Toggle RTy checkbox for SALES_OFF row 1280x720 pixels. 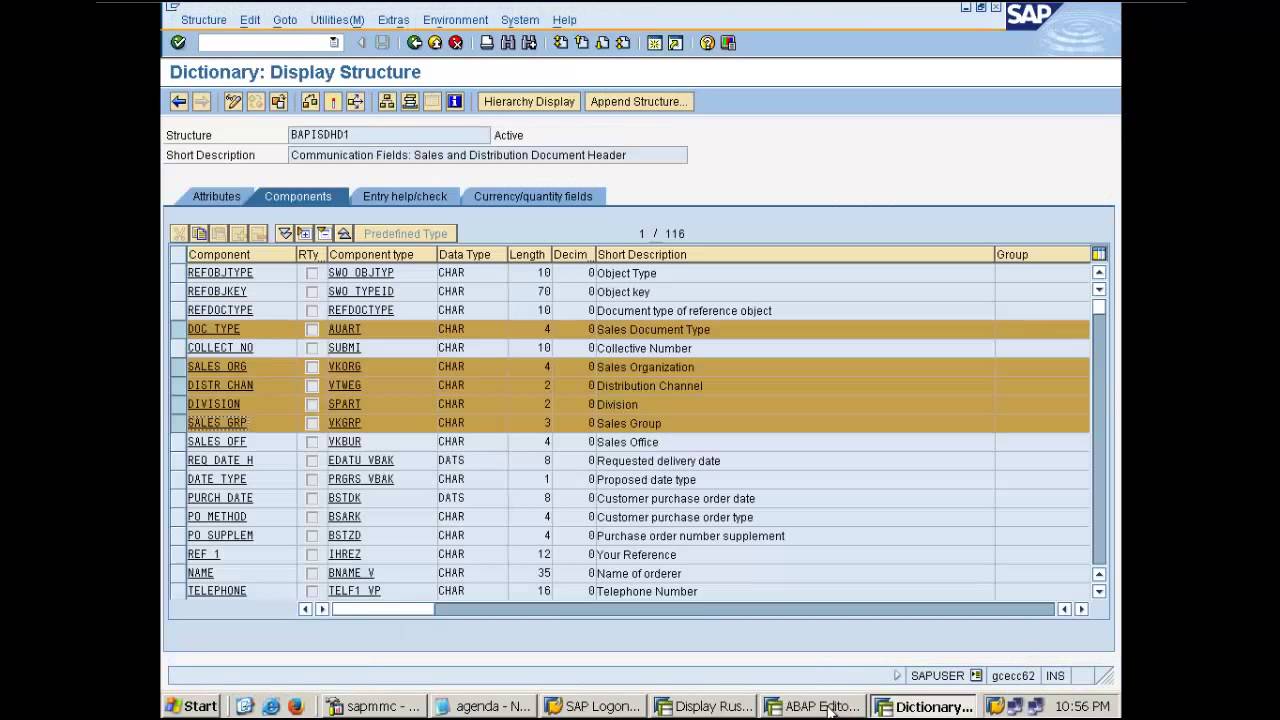point(312,442)
